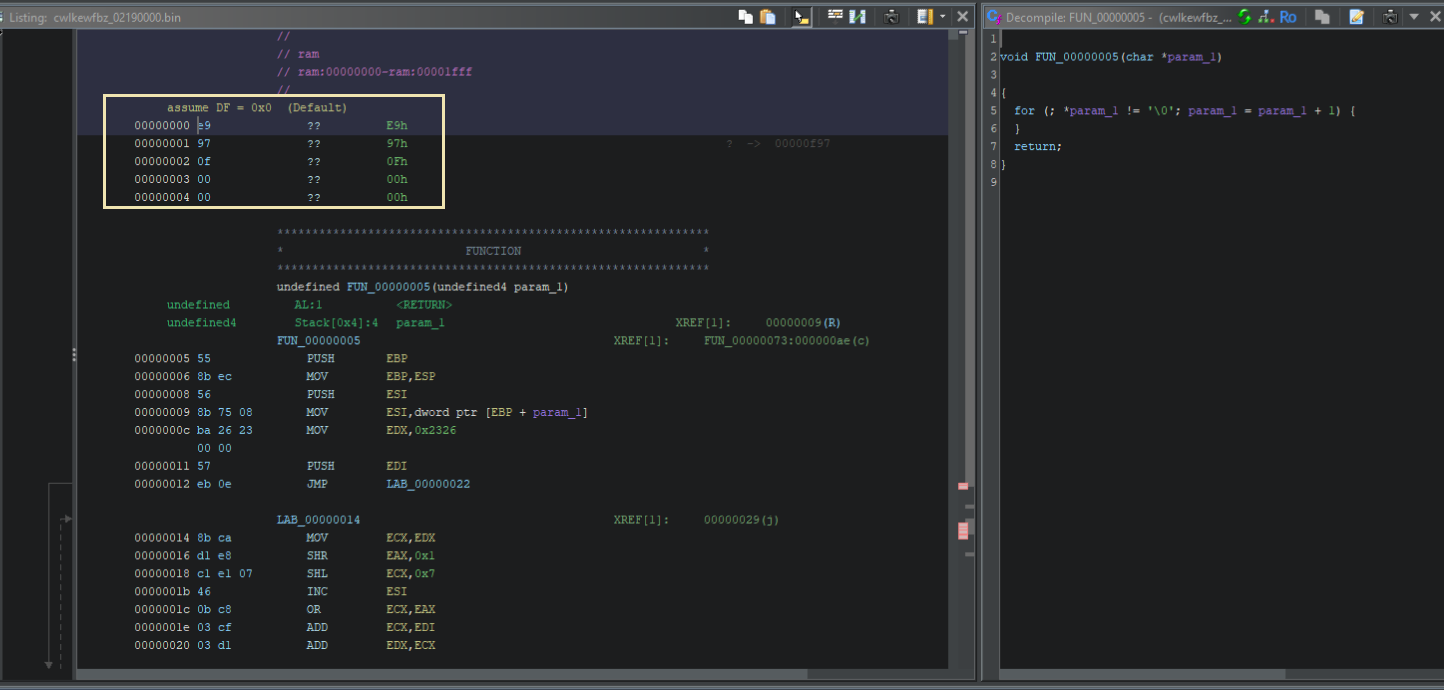Toggle mouse hover mode in Listing toolbar

click(801, 17)
